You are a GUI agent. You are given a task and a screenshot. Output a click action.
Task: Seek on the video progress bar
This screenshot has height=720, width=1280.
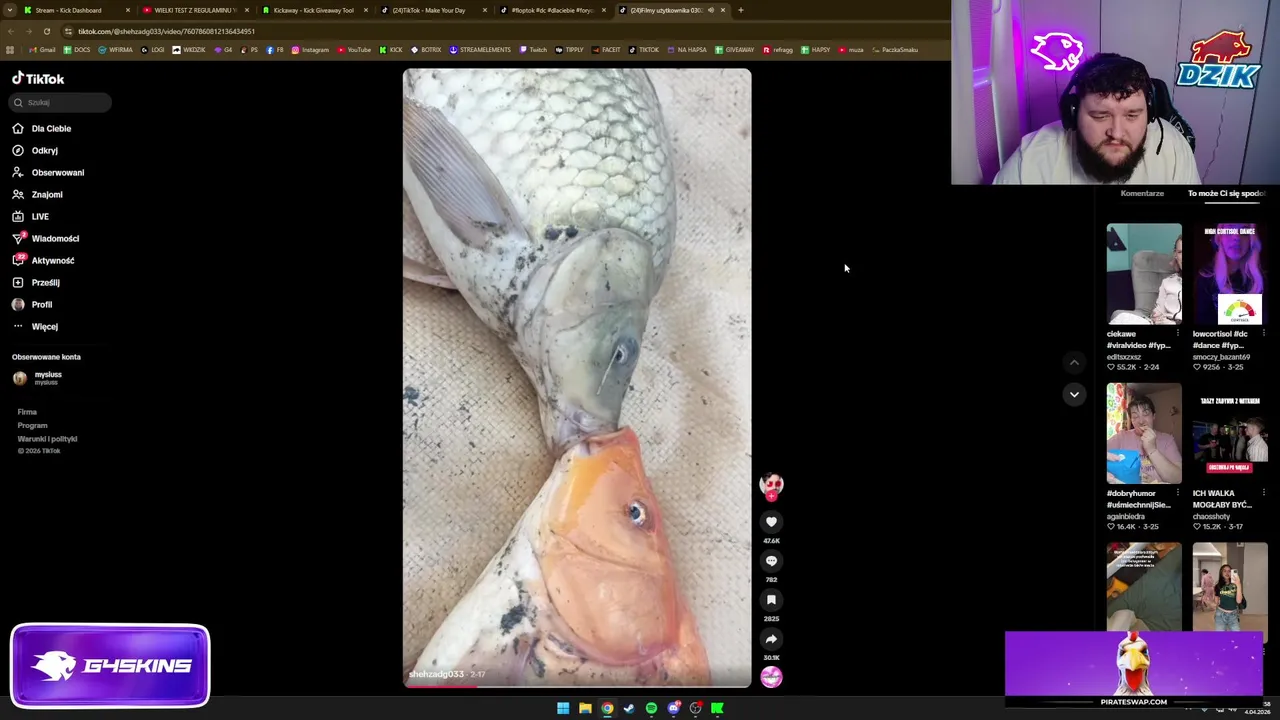(577, 686)
